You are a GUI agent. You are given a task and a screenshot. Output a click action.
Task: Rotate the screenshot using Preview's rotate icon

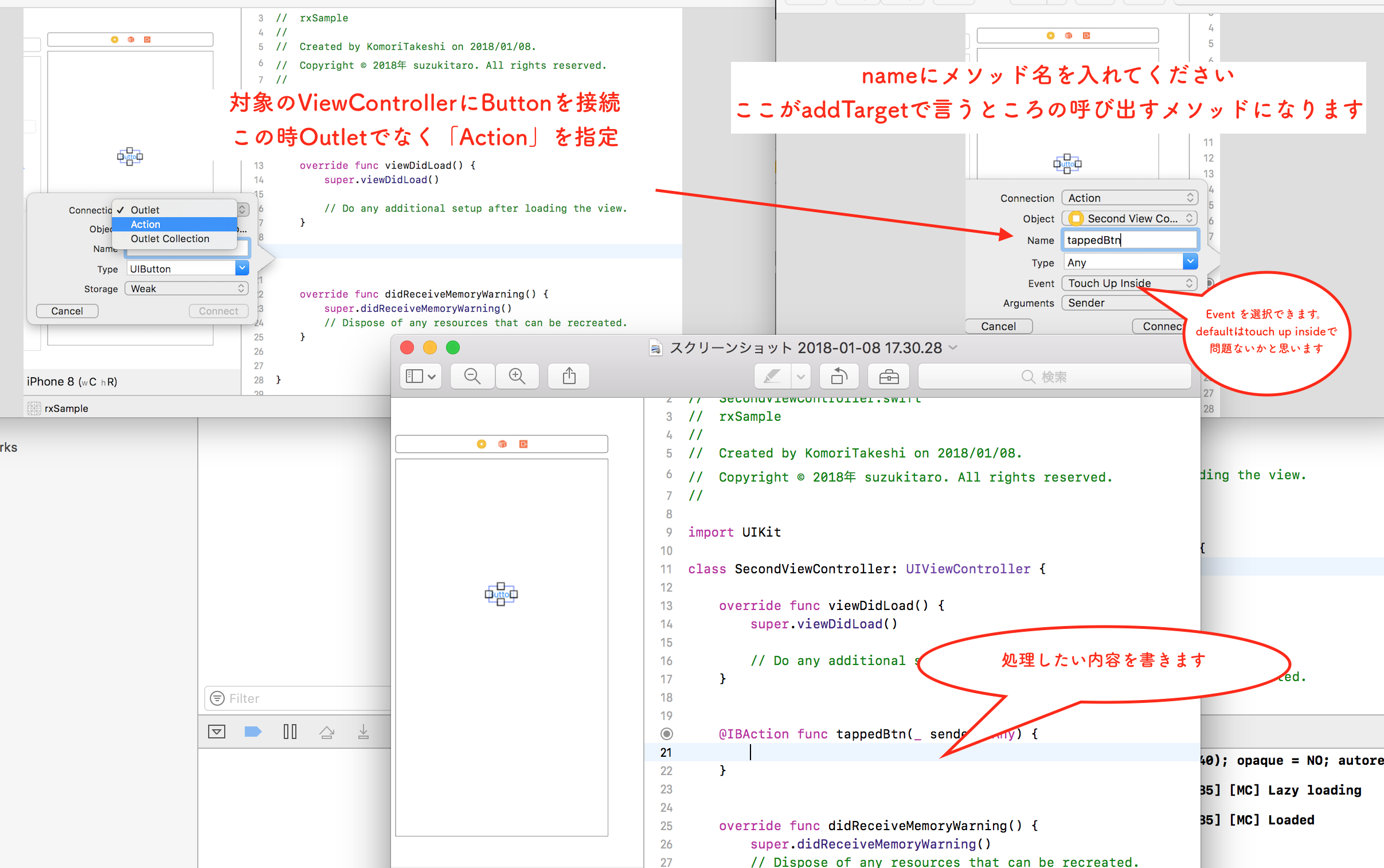click(x=839, y=376)
